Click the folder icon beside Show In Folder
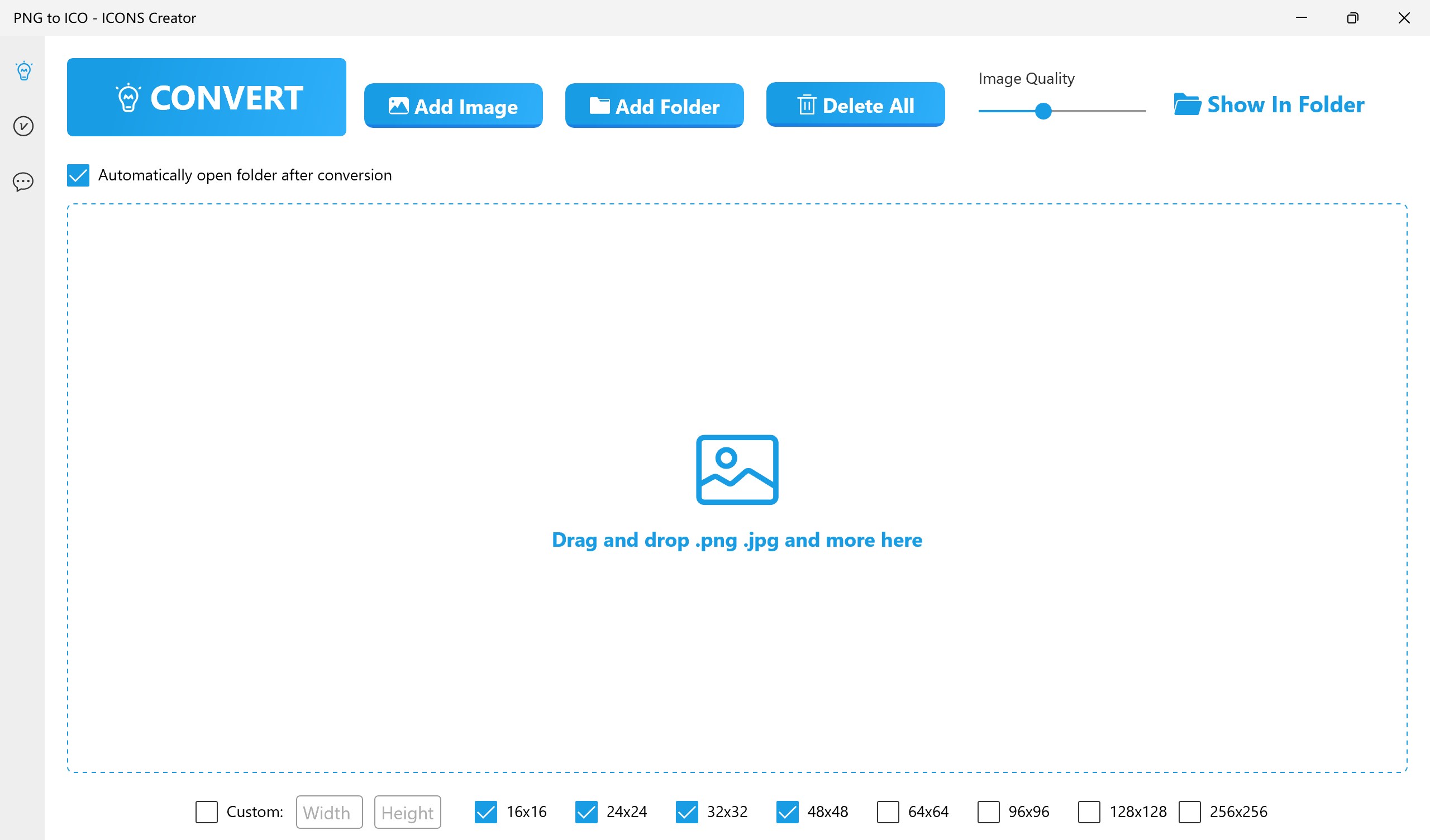The image size is (1430, 840). (x=1186, y=104)
